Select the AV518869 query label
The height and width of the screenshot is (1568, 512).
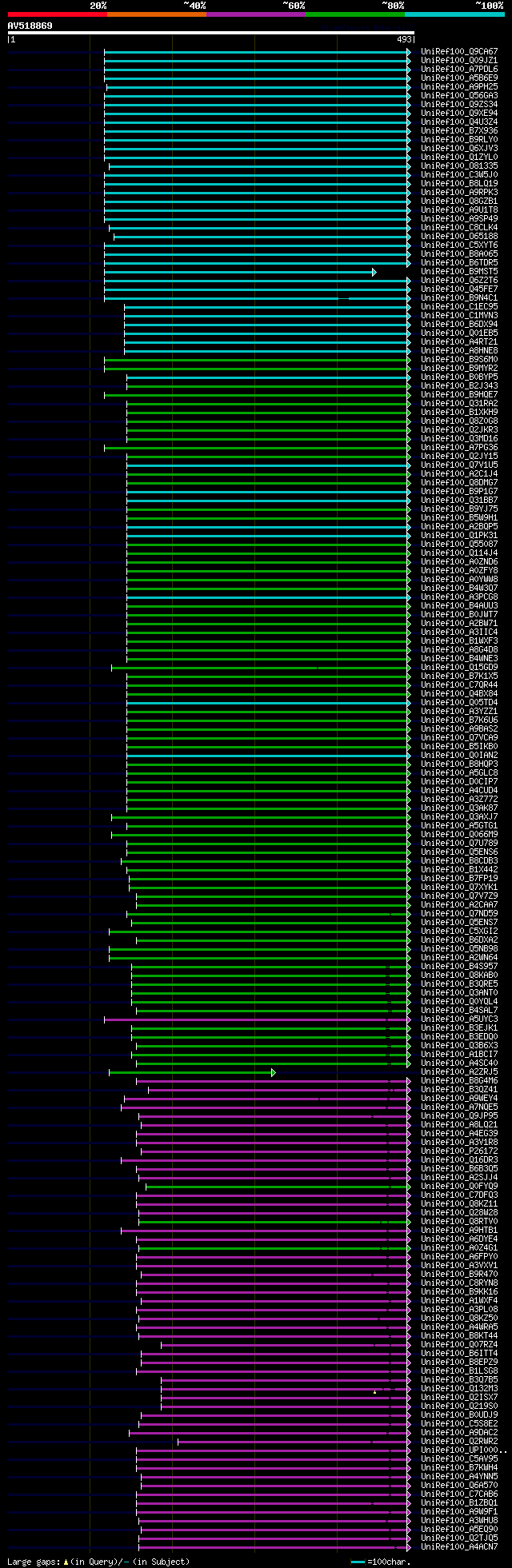30,26
